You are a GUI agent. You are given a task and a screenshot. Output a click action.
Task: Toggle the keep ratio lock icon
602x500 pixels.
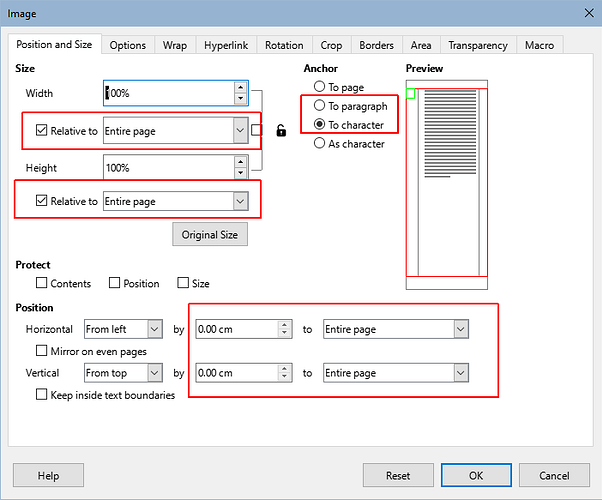point(281,131)
